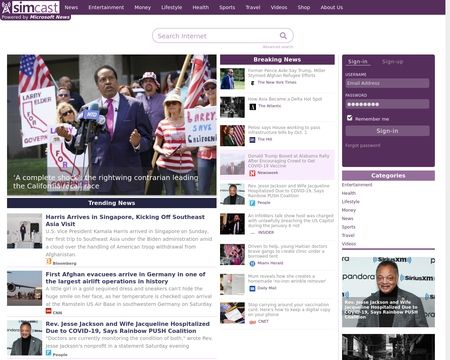Focus the password field
450x360 pixels.
(387, 104)
